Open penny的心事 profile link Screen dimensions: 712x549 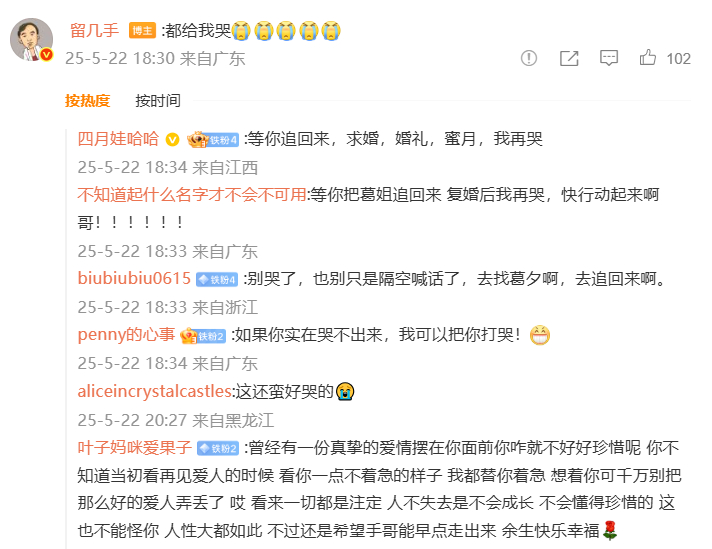[x=126, y=335]
